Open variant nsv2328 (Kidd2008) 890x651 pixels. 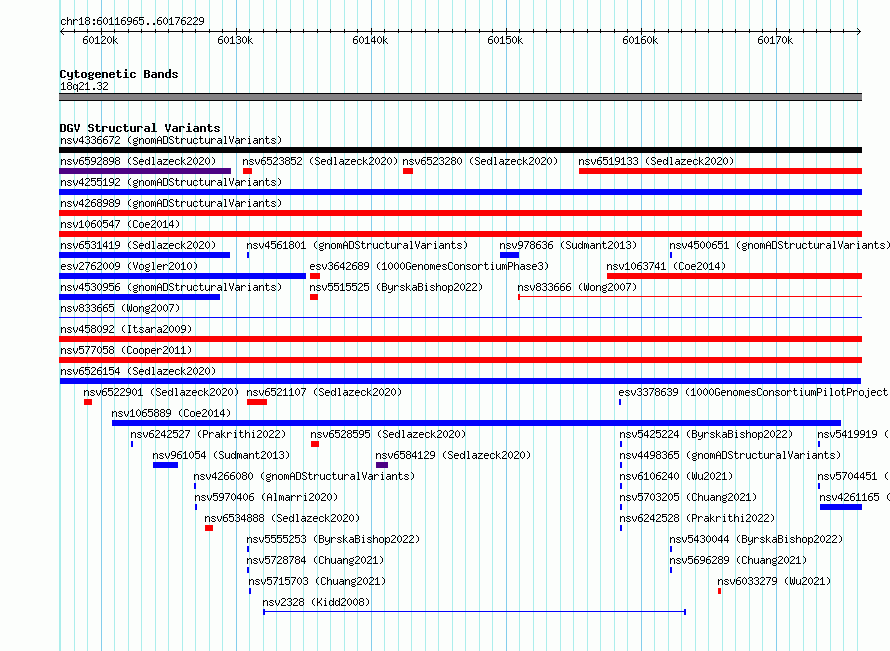[x=316, y=602]
